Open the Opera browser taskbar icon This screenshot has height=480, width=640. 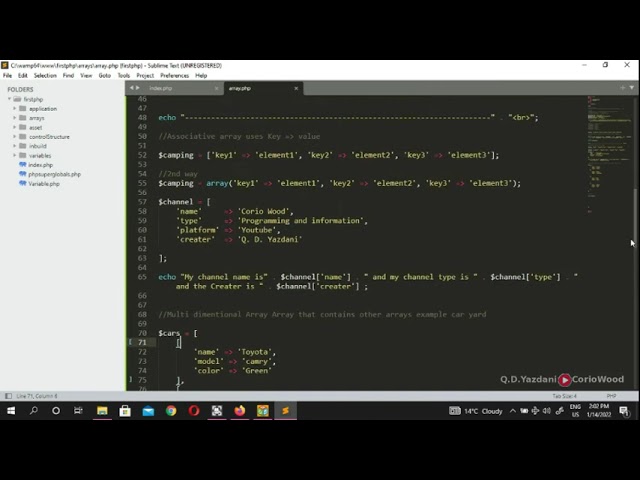(x=194, y=411)
